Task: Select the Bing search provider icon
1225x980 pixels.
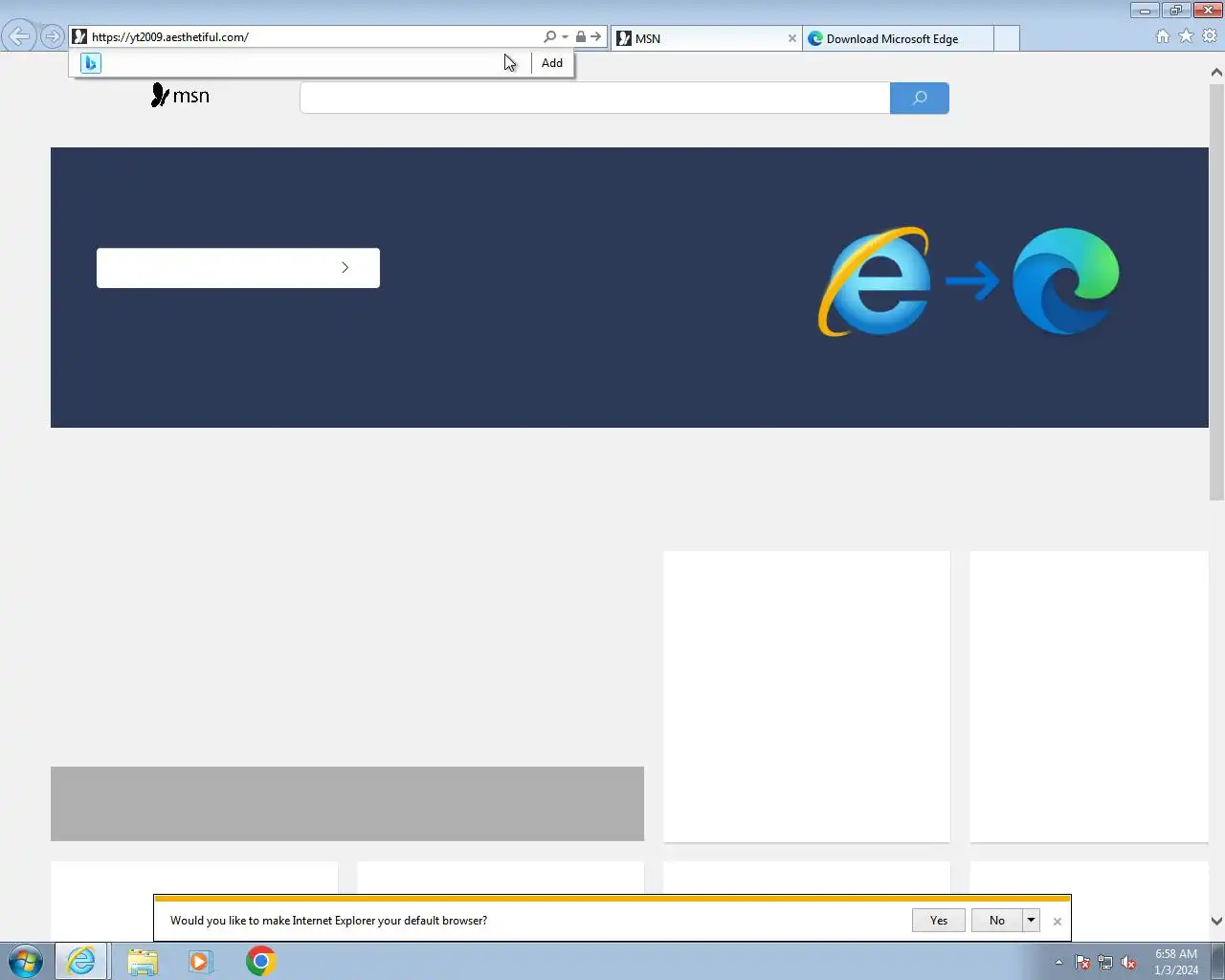Action: point(91,63)
